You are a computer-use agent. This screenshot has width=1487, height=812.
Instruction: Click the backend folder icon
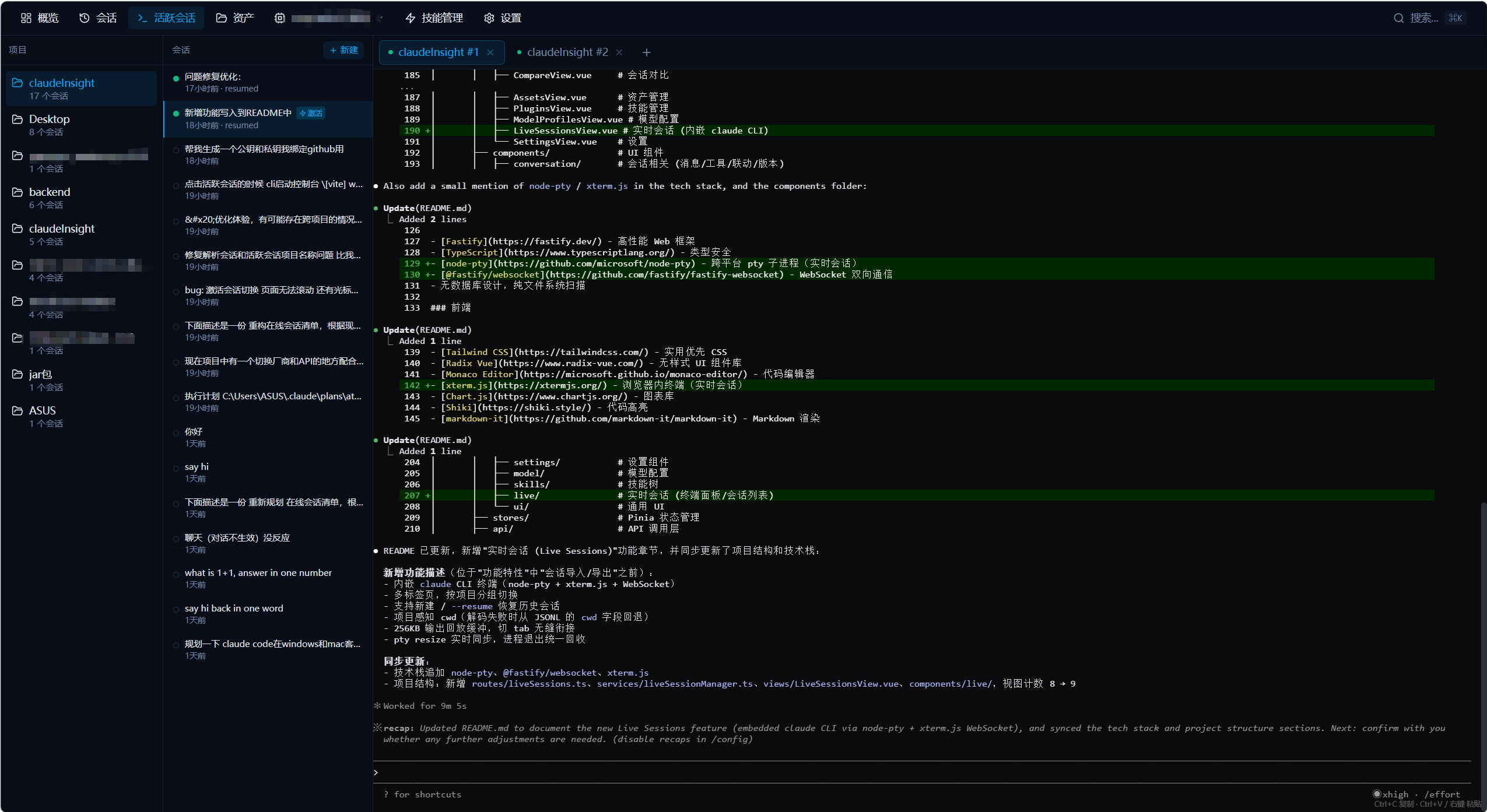click(17, 192)
